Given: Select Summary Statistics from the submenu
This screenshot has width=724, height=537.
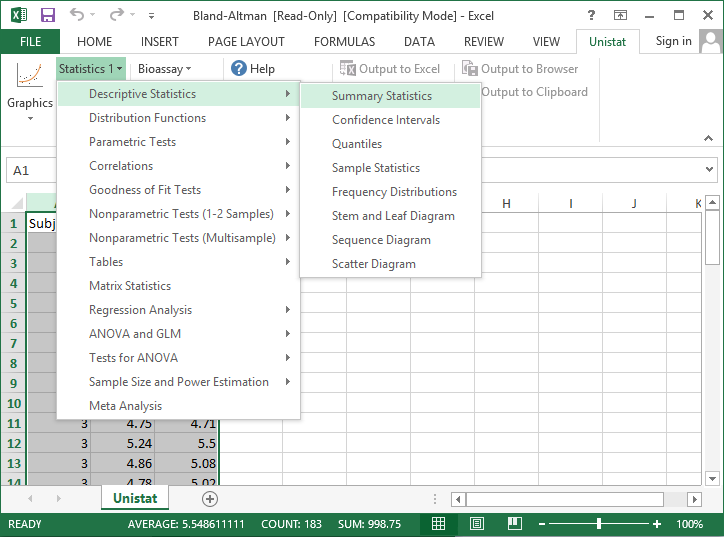Looking at the screenshot, I should 390,96.
